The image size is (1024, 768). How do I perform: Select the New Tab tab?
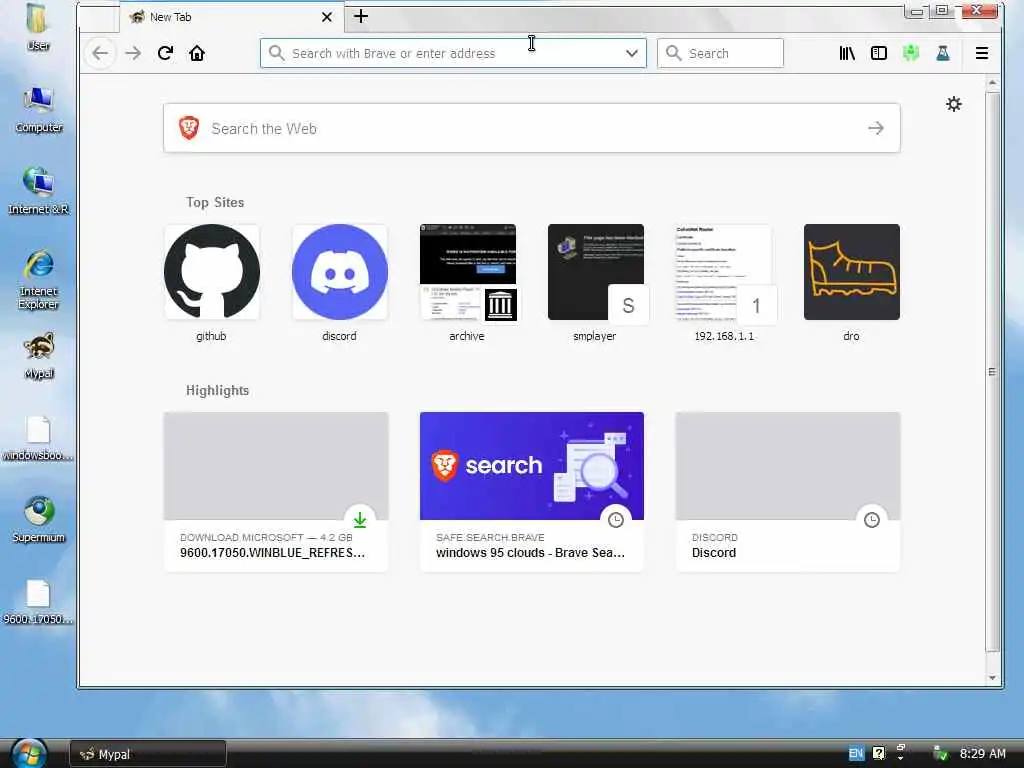tap(232, 17)
